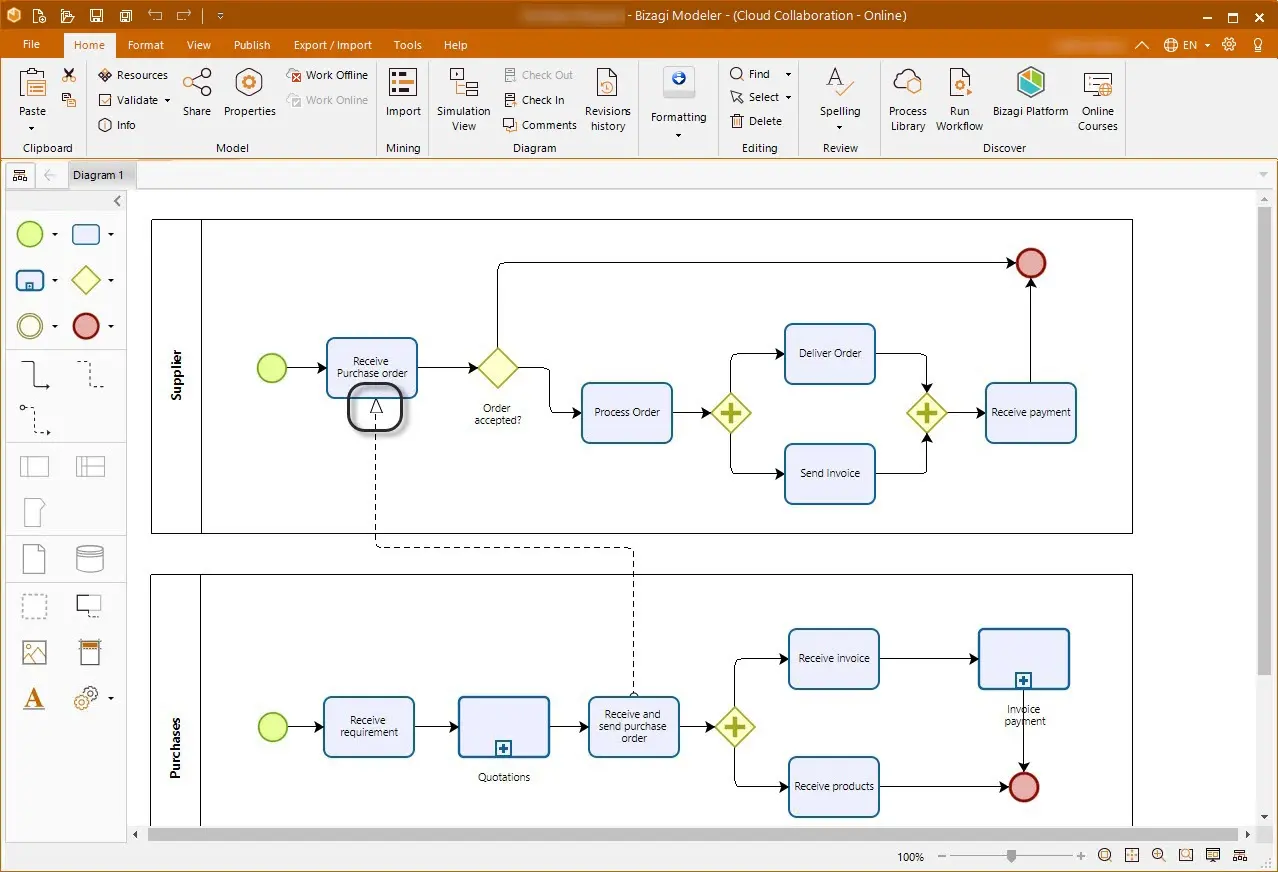1278x872 pixels.
Task: Switch to the Format ribbon tab
Action: (x=146, y=45)
